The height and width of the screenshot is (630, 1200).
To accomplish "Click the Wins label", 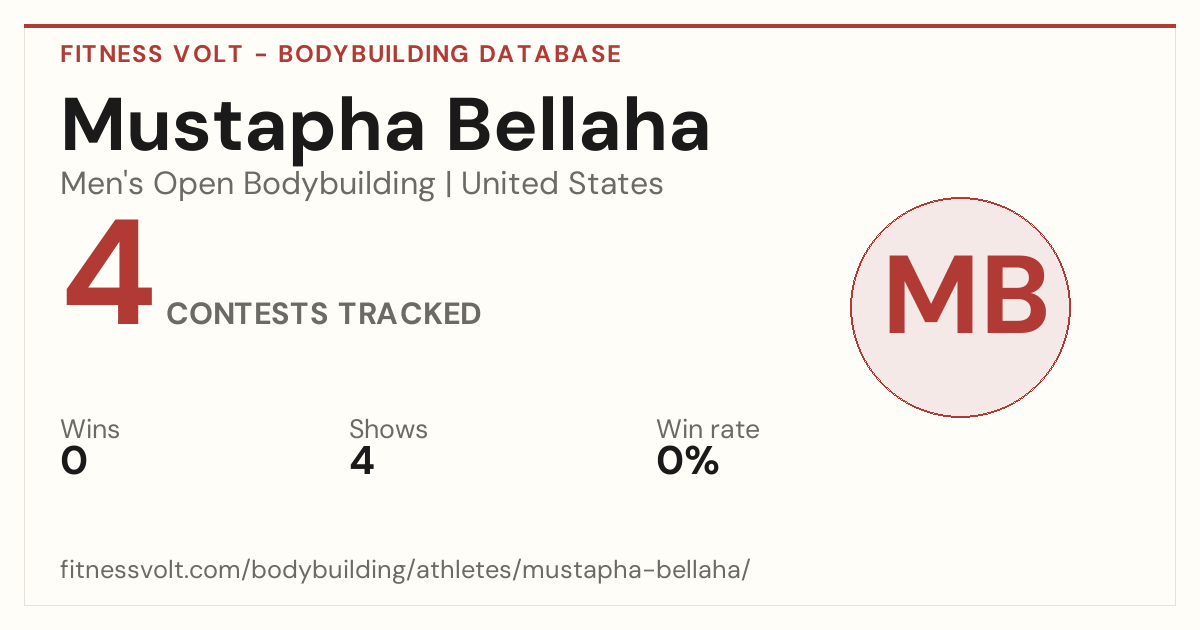I will (x=90, y=430).
